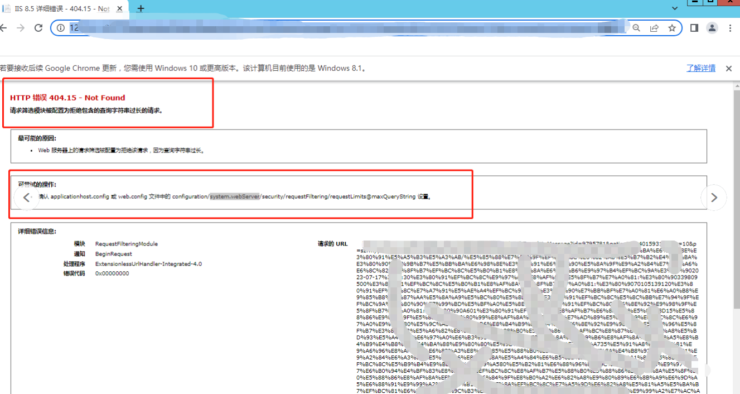The image size is (740, 394).
Task: Click the HTTP 错误 404.15 - Not Found heading
Action: (67, 98)
